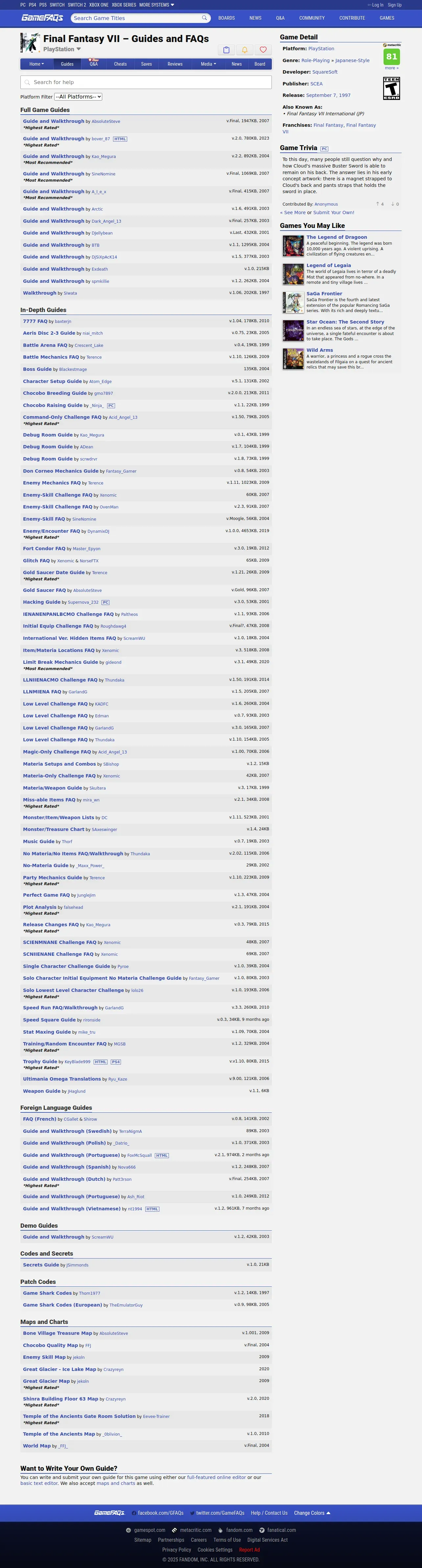Open the game's News tab
The image size is (422, 1568).
[x=236, y=64]
